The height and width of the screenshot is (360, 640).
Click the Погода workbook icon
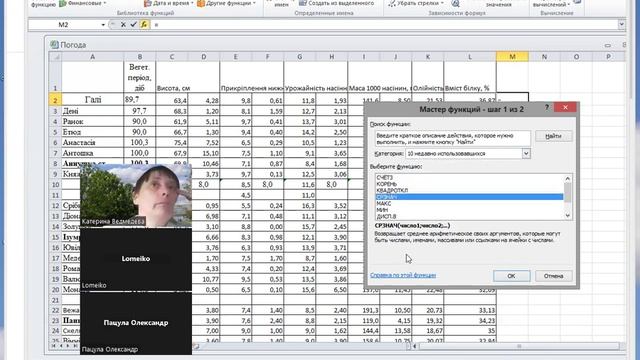(54, 44)
